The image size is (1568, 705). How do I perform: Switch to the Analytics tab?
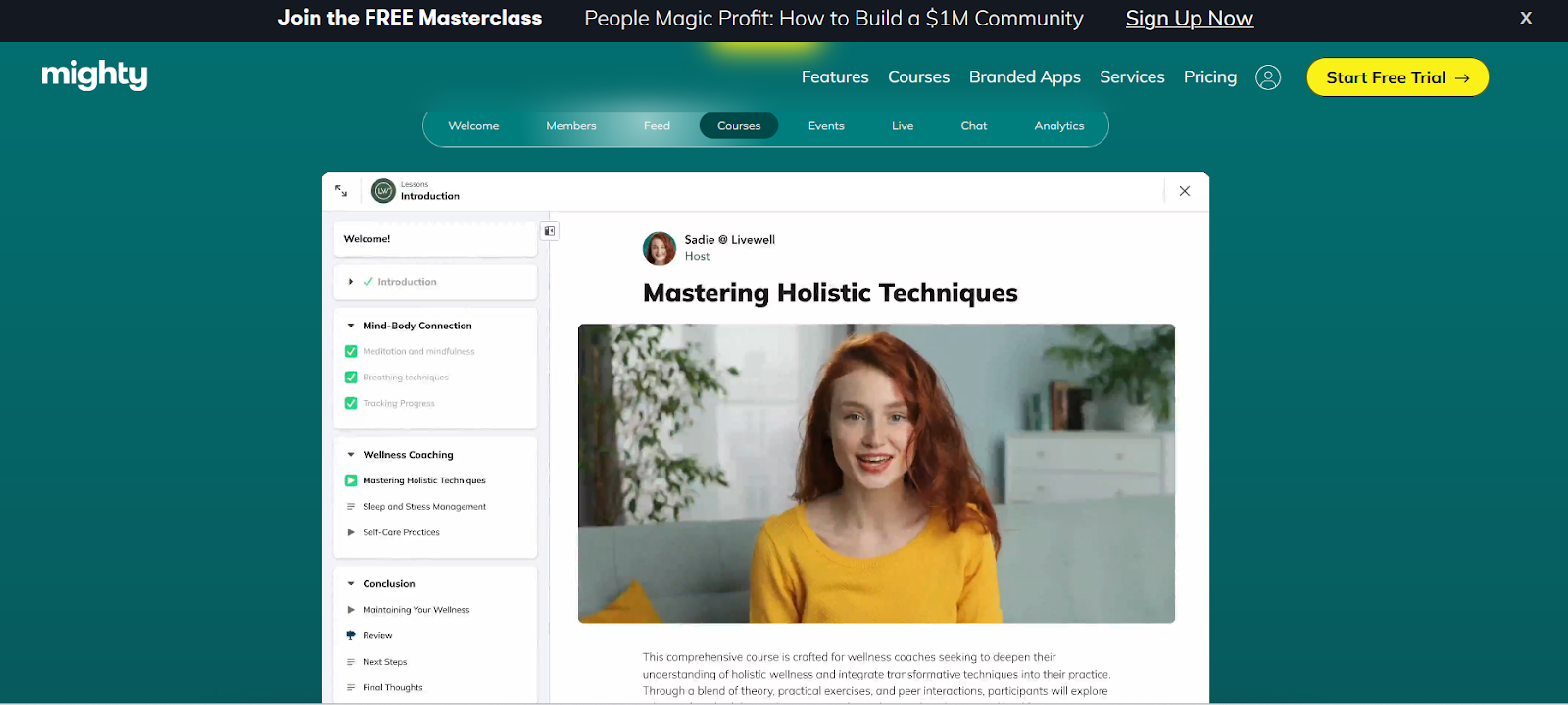pyautogui.click(x=1059, y=126)
